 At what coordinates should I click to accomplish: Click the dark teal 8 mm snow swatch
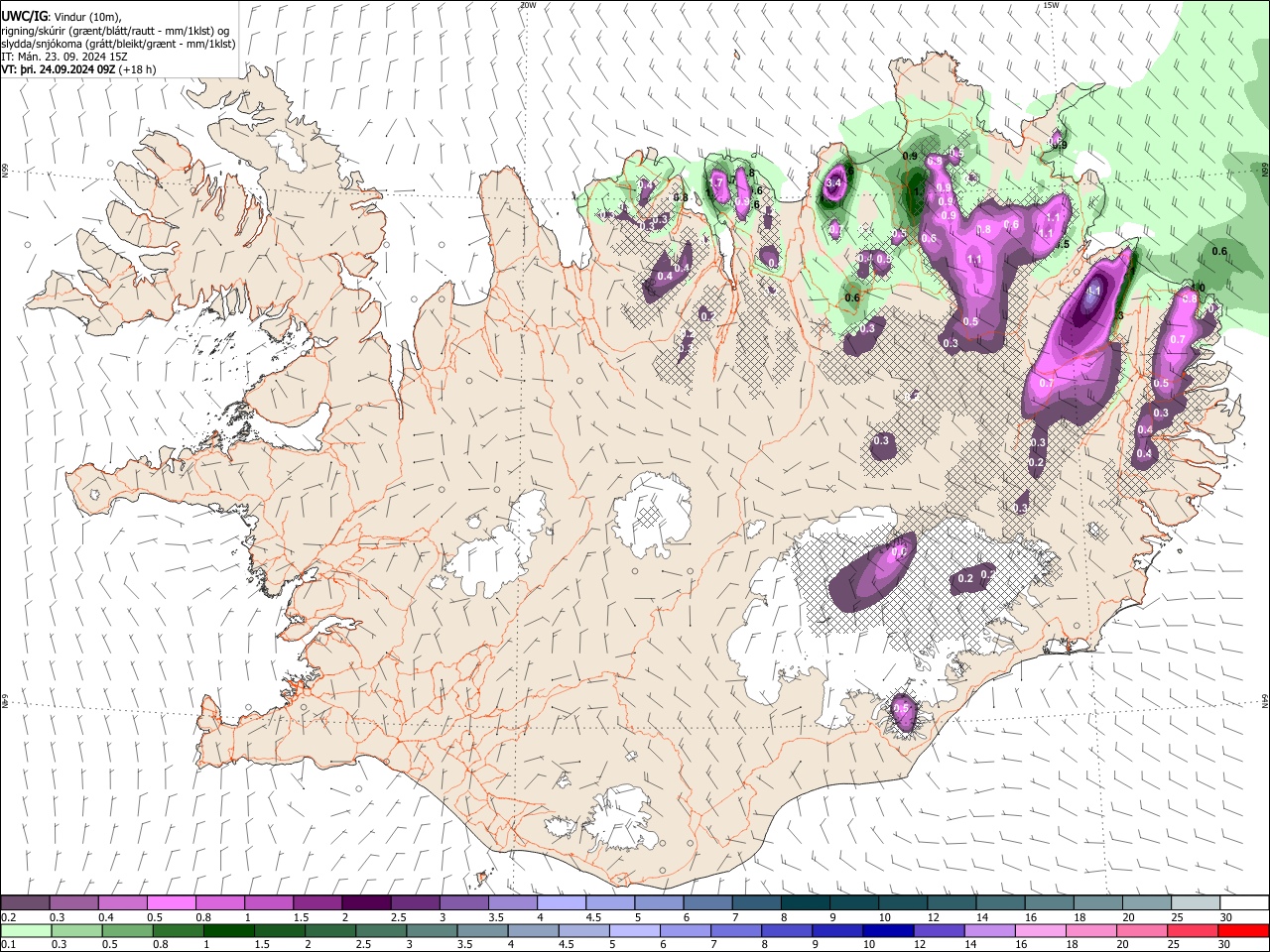click(x=806, y=903)
